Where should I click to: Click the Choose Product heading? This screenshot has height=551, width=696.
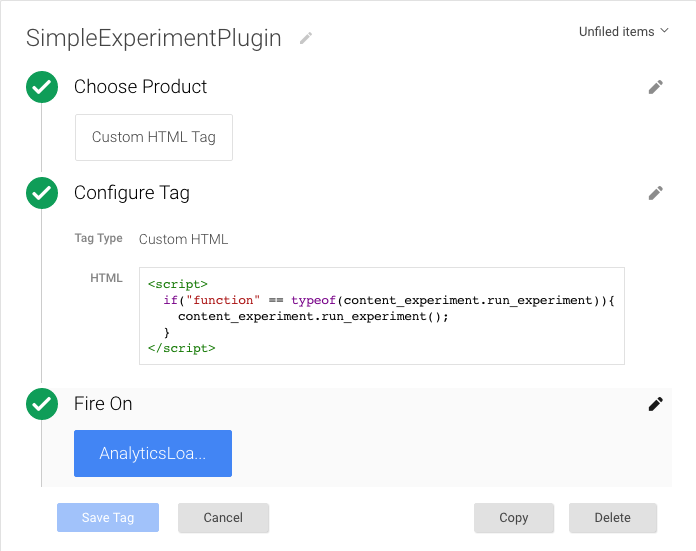tap(140, 87)
